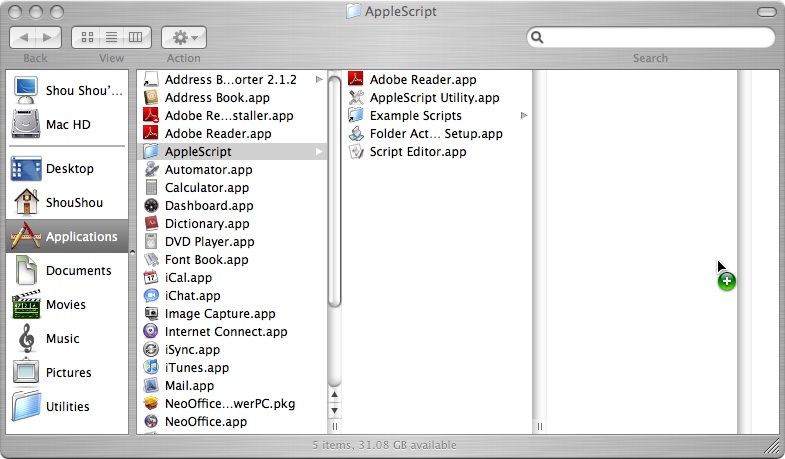Switch to list view

click(x=111, y=38)
